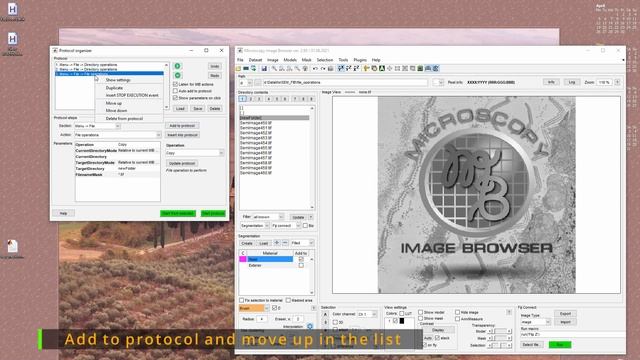Viewport: 640px width, 360px height.
Task: Open the Dataset menu in MIB
Action: click(255, 60)
